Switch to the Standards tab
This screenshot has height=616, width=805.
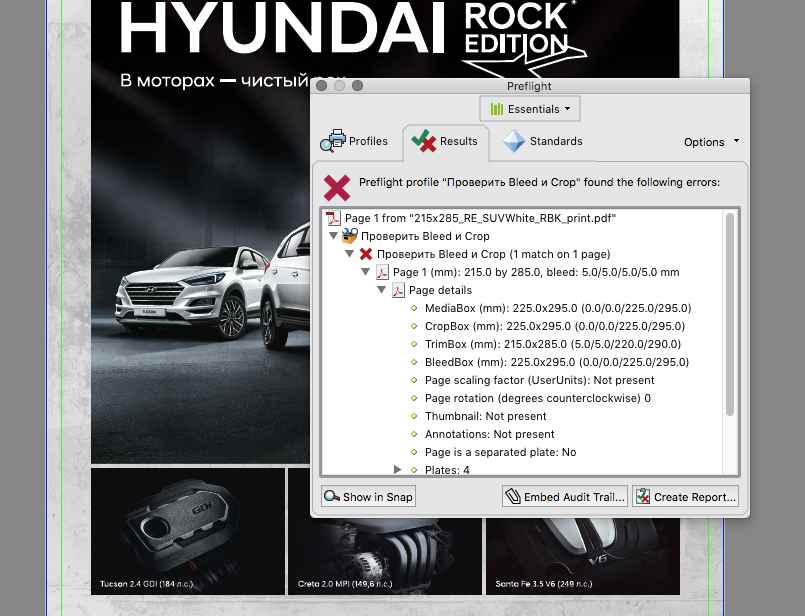point(542,141)
